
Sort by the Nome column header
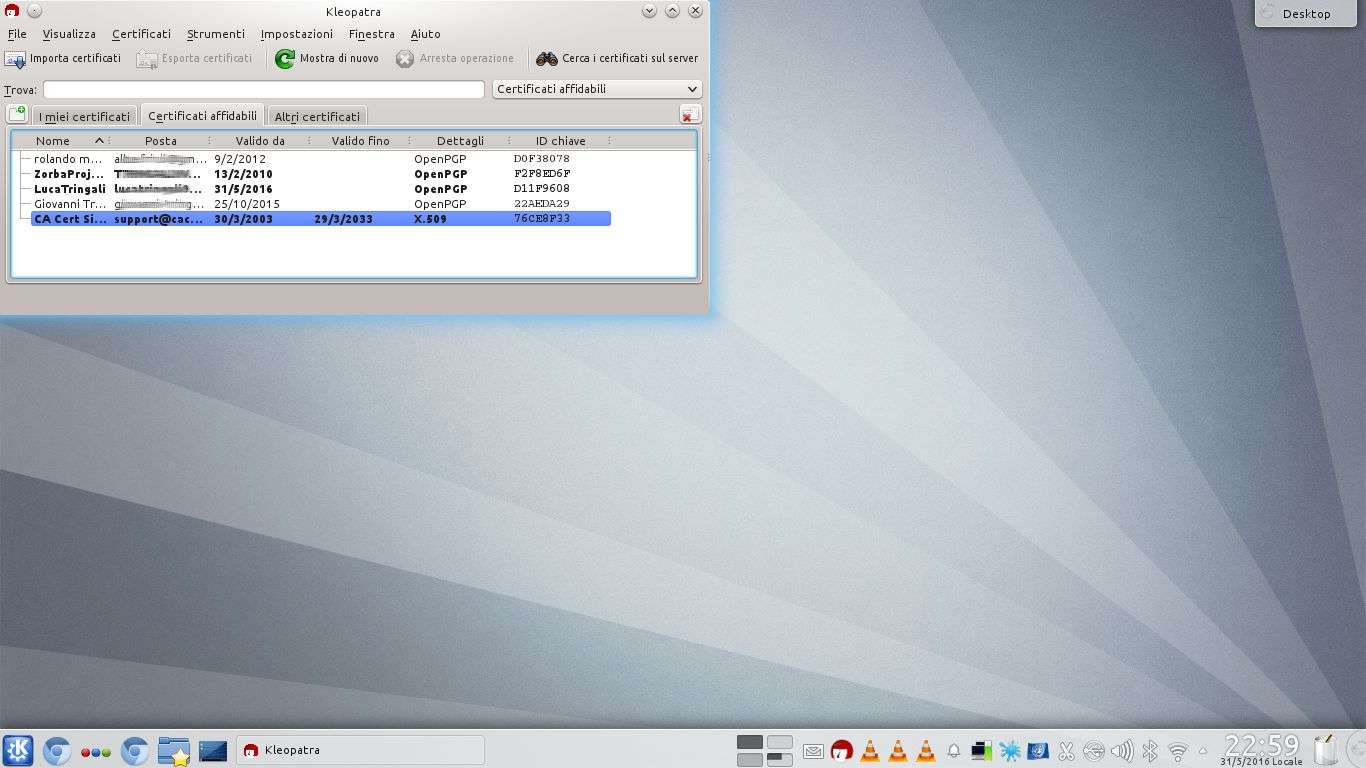click(x=53, y=141)
